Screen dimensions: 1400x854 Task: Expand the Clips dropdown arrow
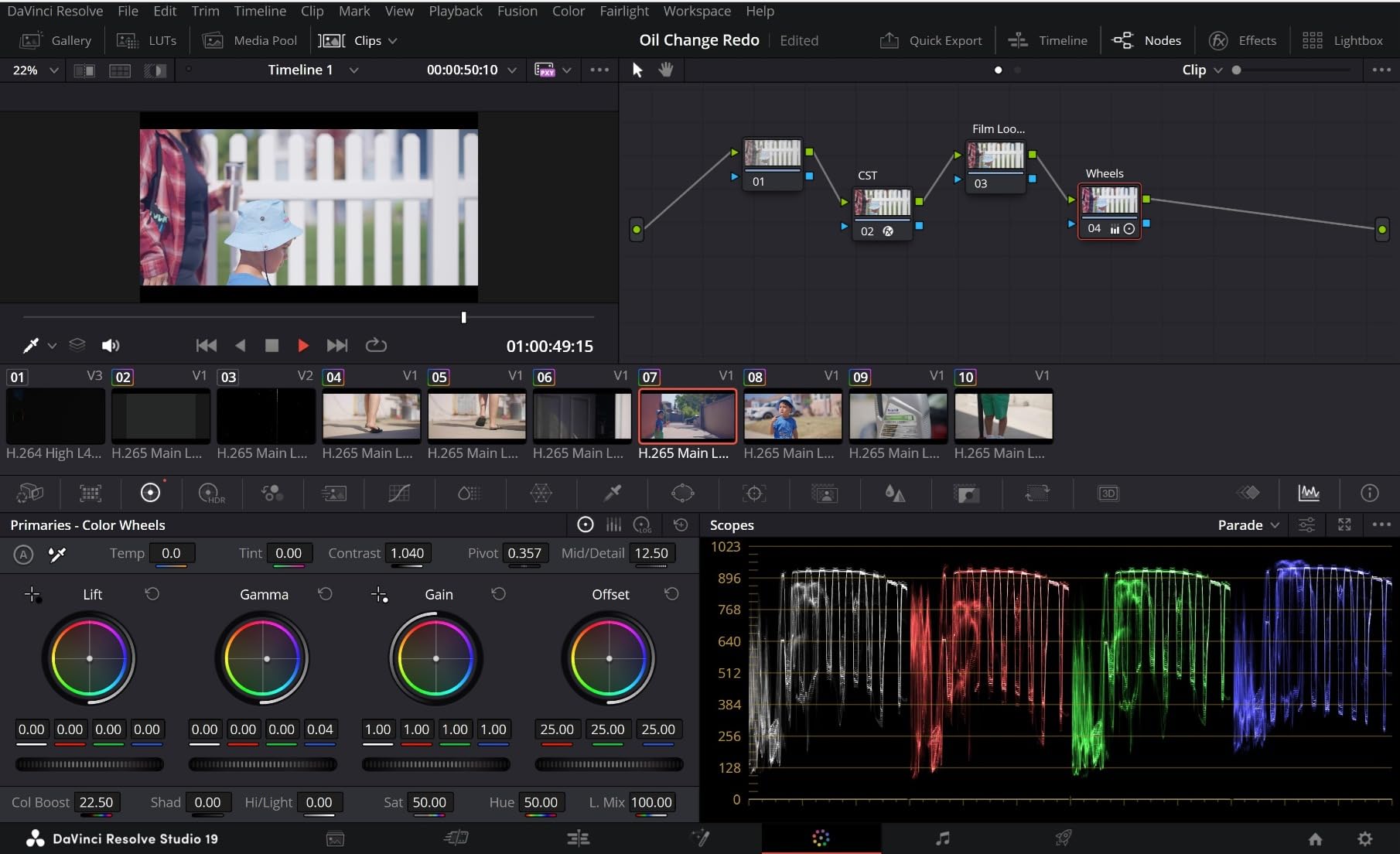tap(392, 40)
